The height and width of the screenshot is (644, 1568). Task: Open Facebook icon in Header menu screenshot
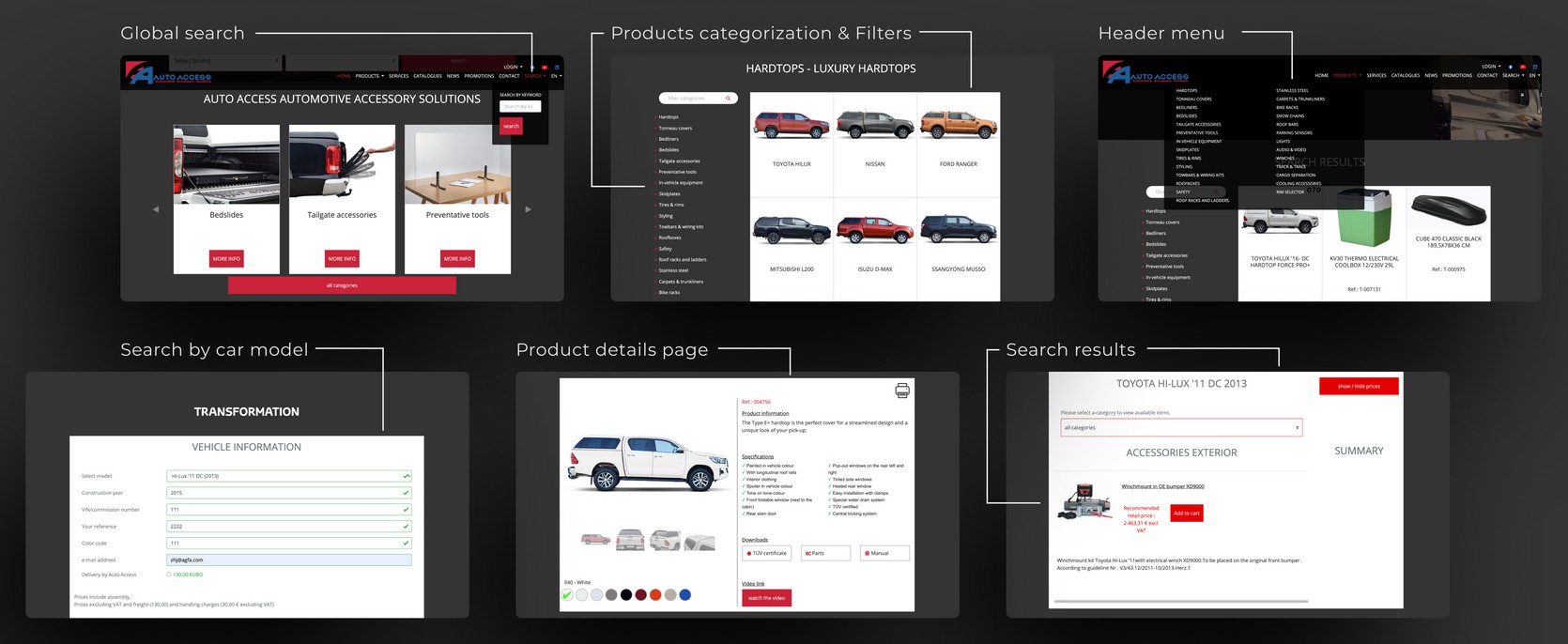pos(1511,67)
